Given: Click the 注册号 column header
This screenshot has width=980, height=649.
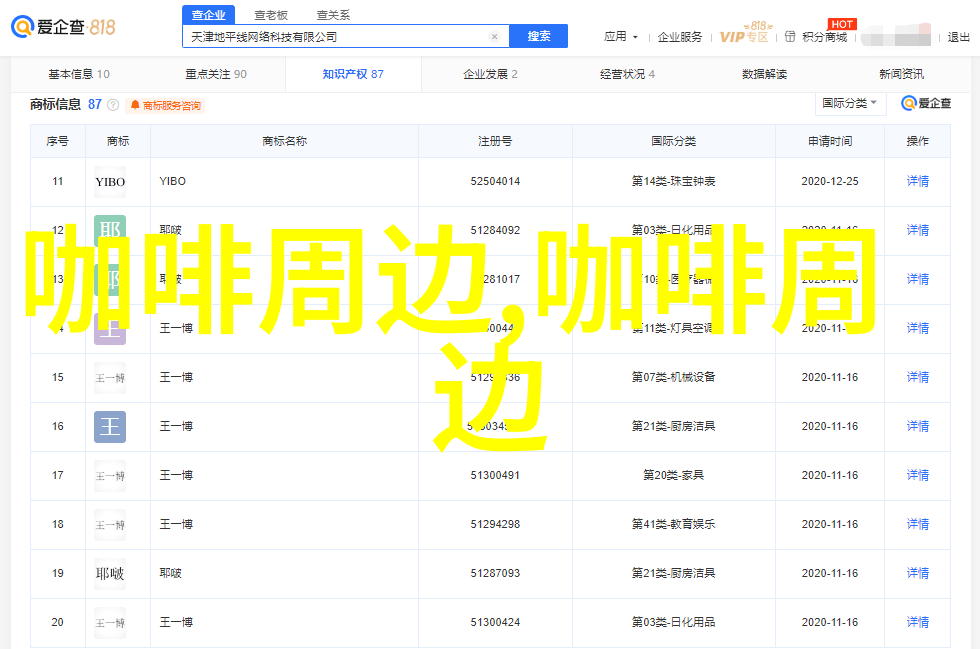Looking at the screenshot, I should coord(495,141).
